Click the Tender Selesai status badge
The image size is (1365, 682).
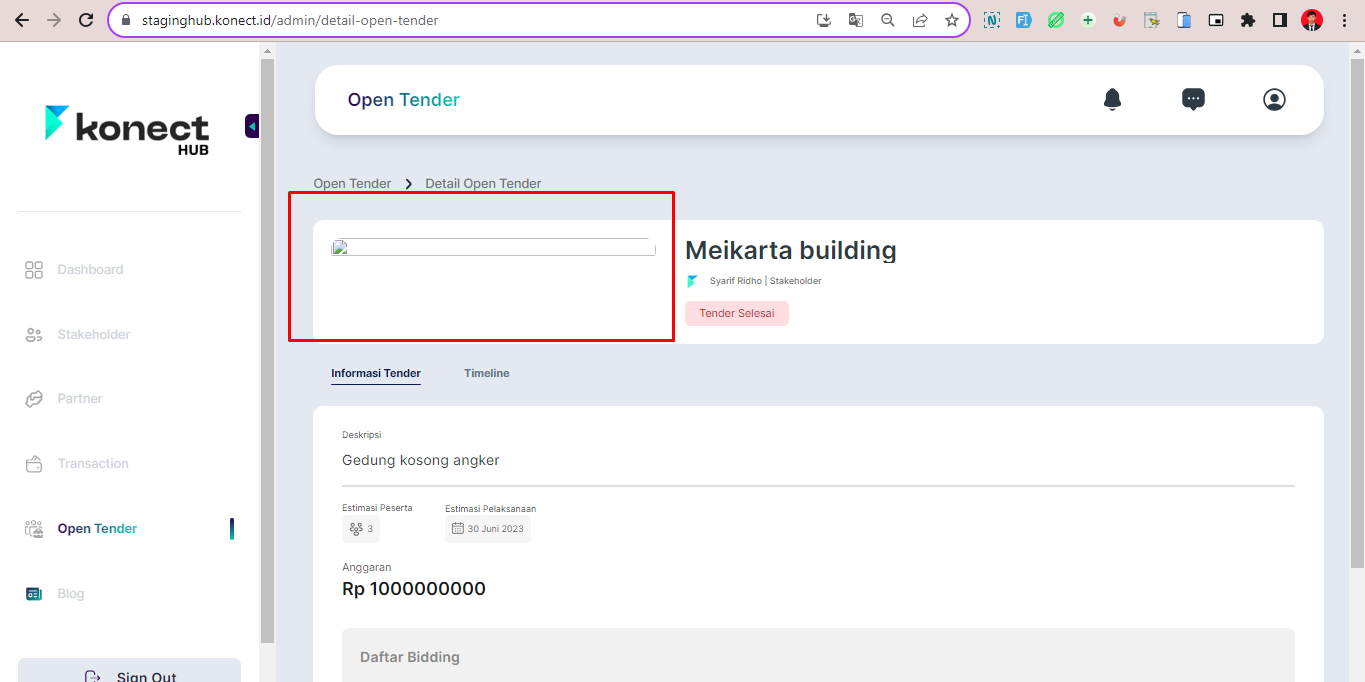[x=737, y=313]
